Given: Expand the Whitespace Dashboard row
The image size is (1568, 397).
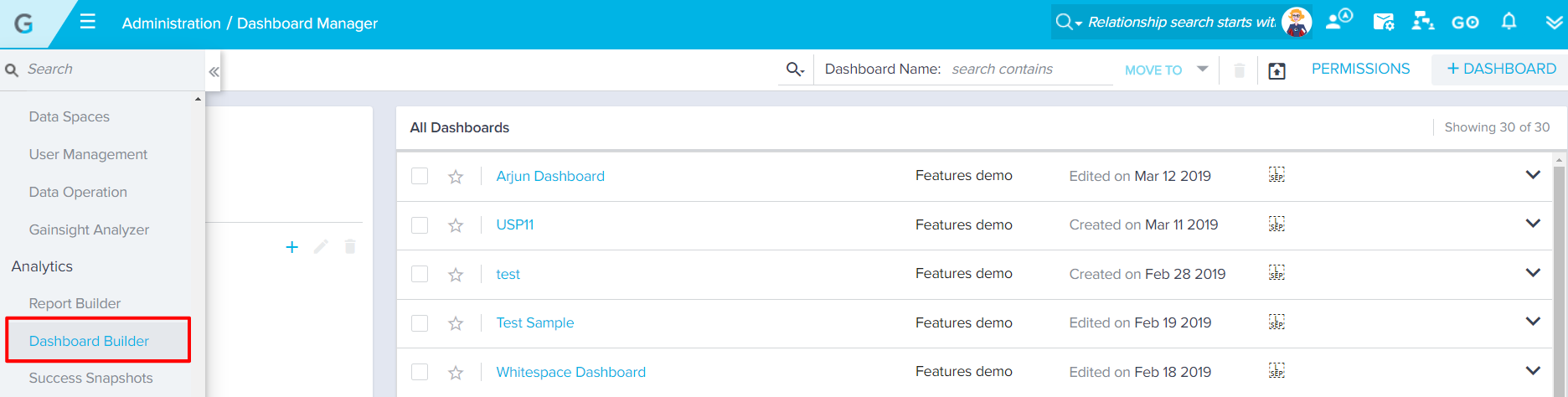Looking at the screenshot, I should [1533, 371].
